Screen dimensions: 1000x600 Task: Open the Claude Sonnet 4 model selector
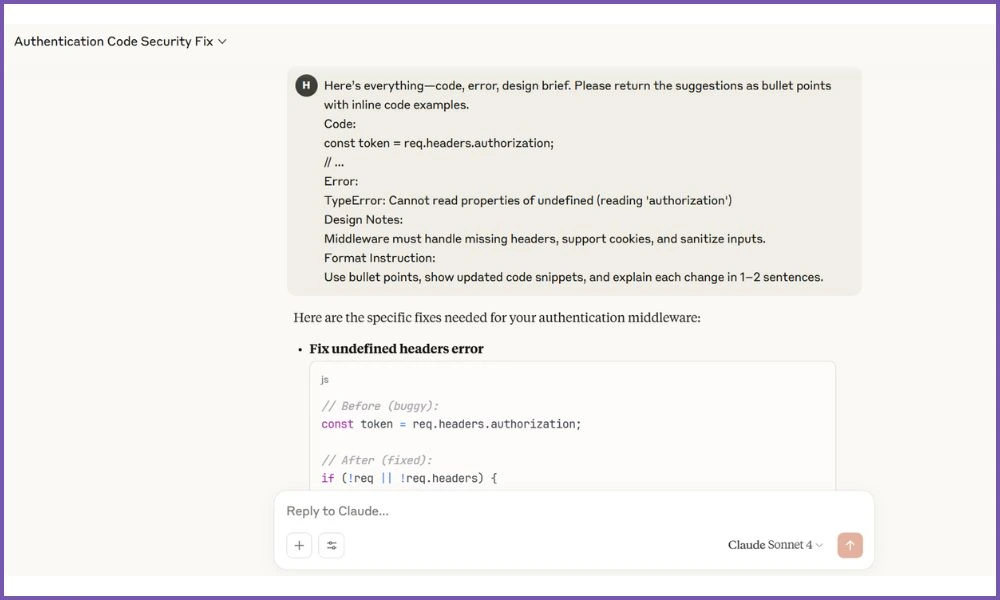click(x=775, y=545)
